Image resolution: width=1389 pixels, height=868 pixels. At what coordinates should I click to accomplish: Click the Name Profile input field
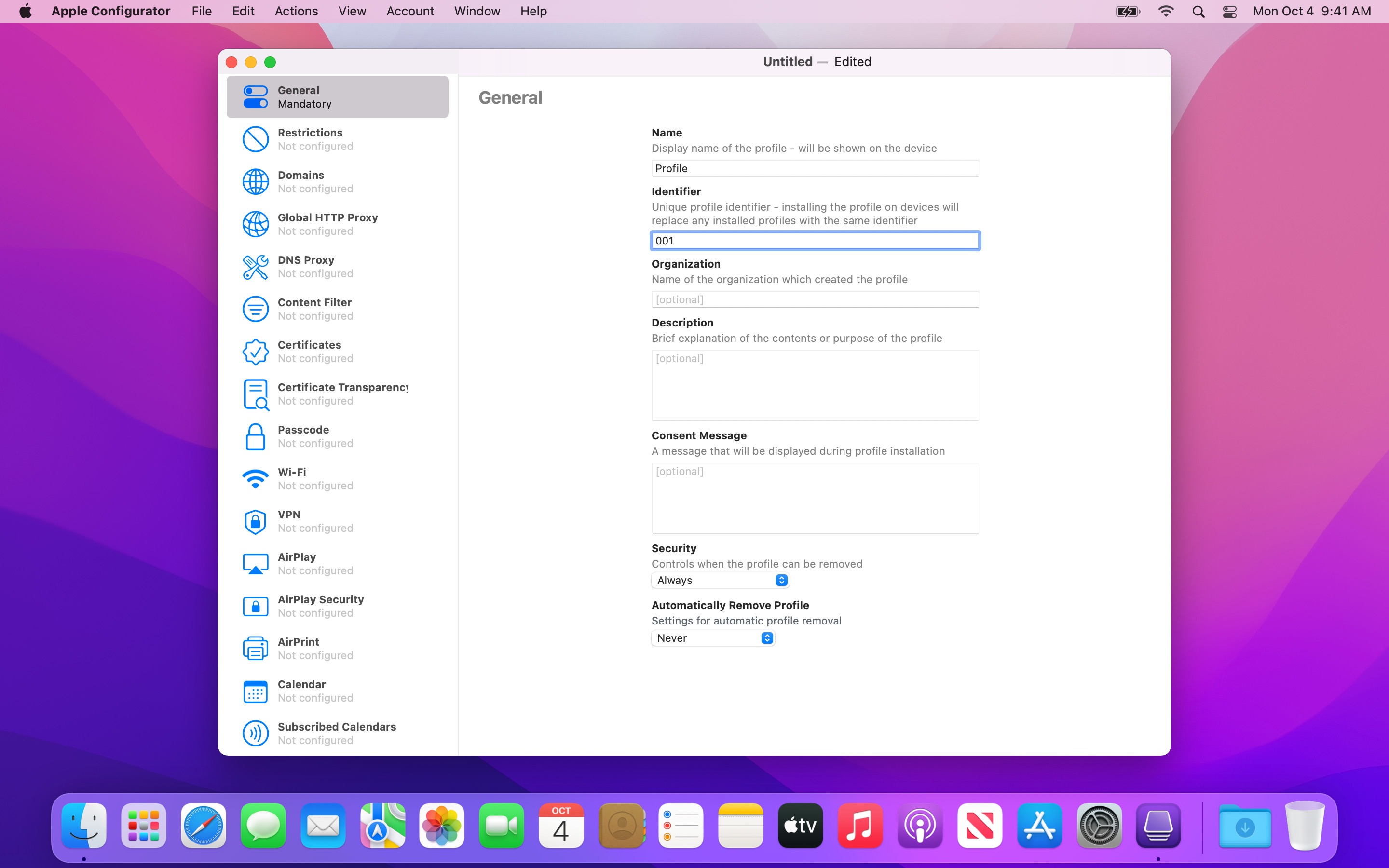coord(814,168)
